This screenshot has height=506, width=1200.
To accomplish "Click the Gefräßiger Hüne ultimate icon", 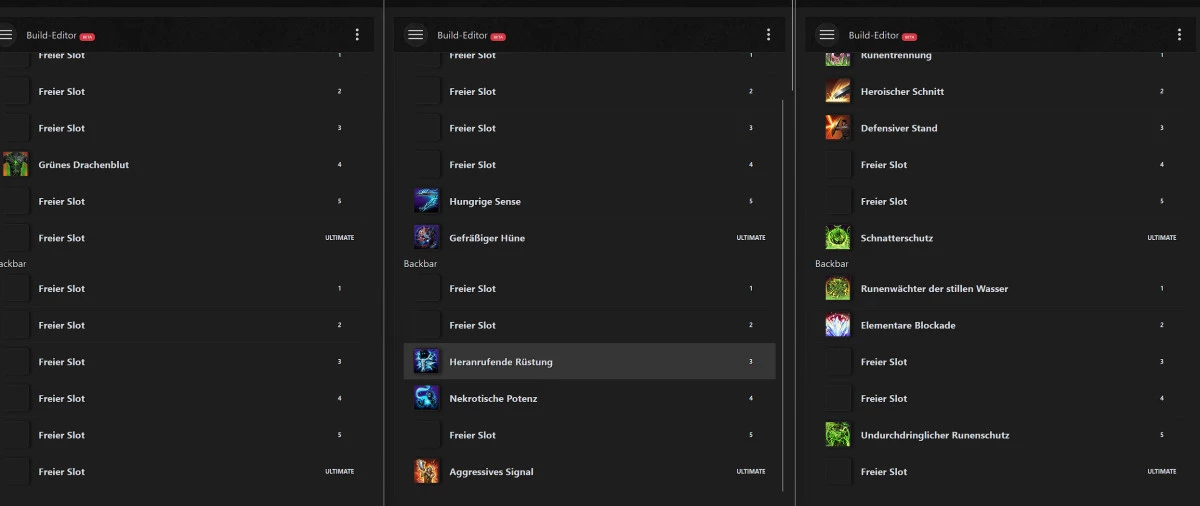I will [x=426, y=238].
